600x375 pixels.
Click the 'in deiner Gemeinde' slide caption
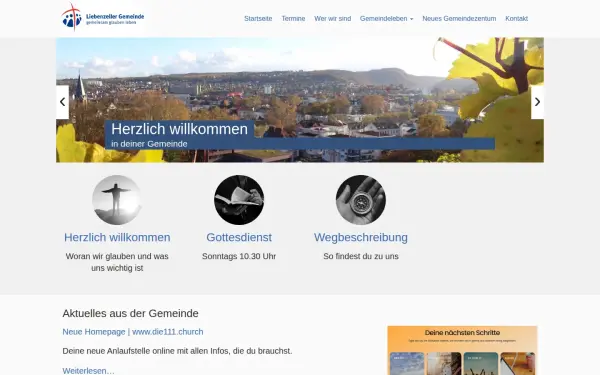coord(149,144)
